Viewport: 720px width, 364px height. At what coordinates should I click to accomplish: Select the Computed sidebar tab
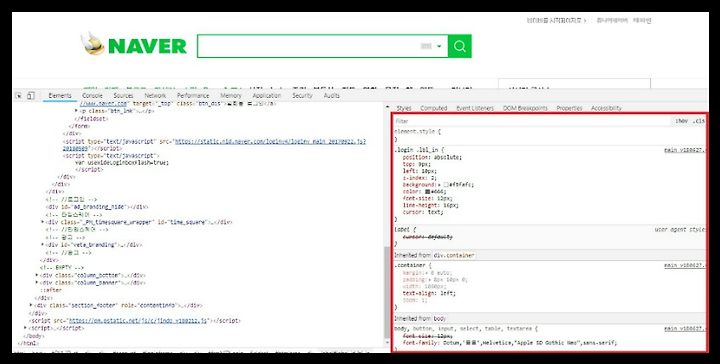[433, 108]
